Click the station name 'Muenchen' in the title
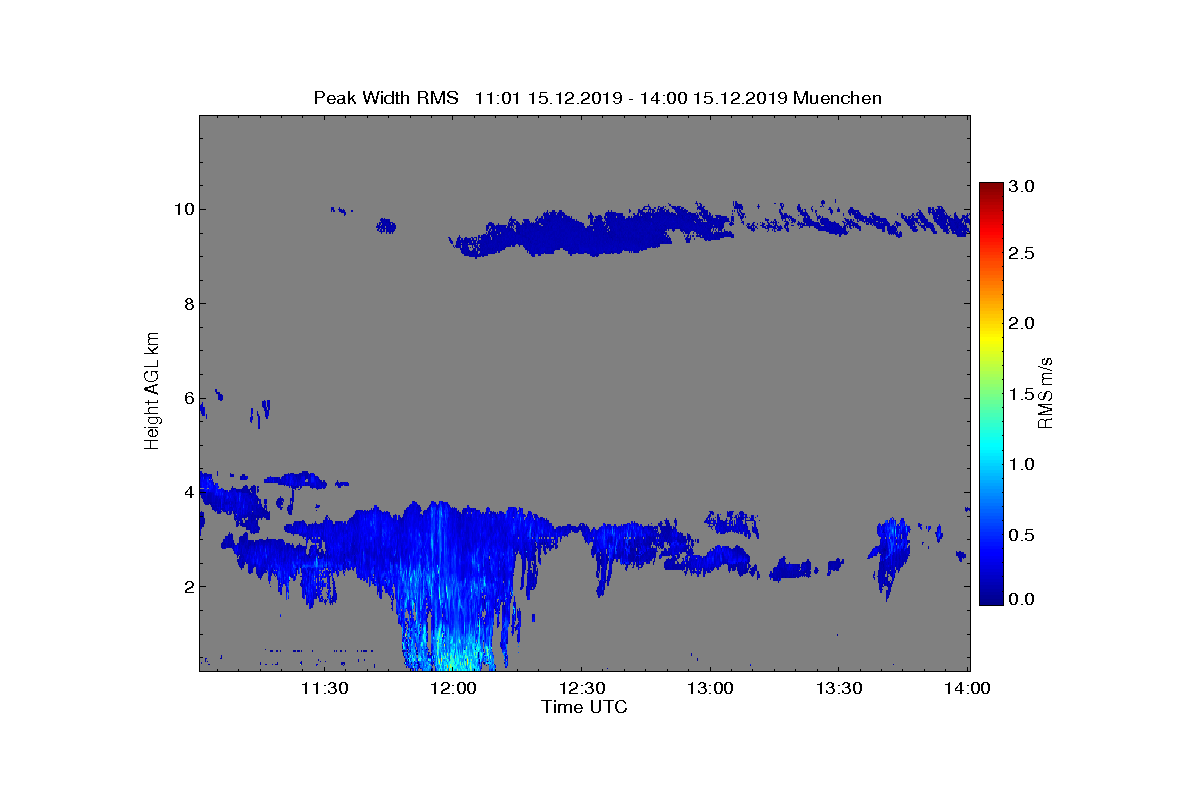Screen dimensions: 1200x800 (x=838, y=97)
